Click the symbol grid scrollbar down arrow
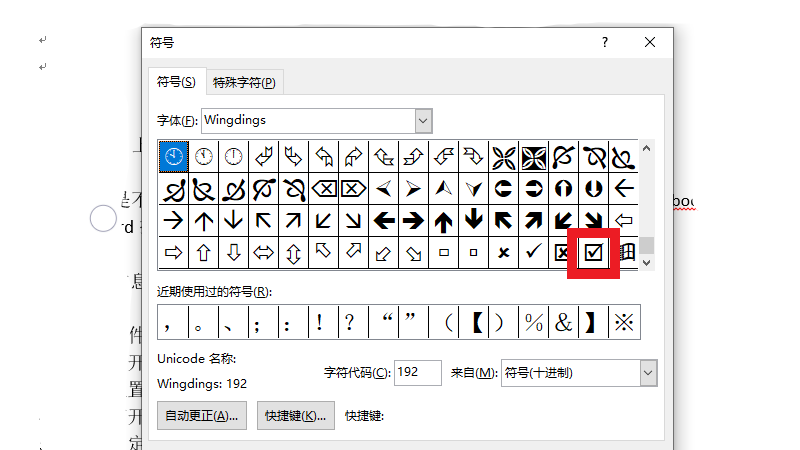Screen dimensions: 800x450 [x=646, y=262]
